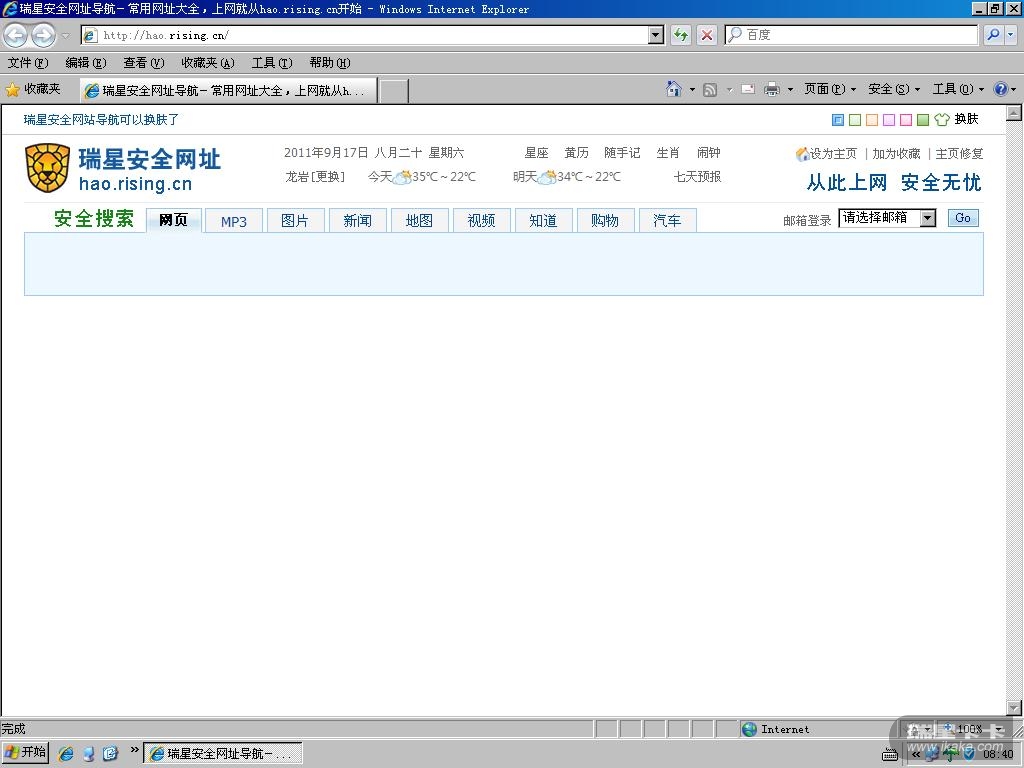Click the Home page icon in command bar

[x=674, y=89]
